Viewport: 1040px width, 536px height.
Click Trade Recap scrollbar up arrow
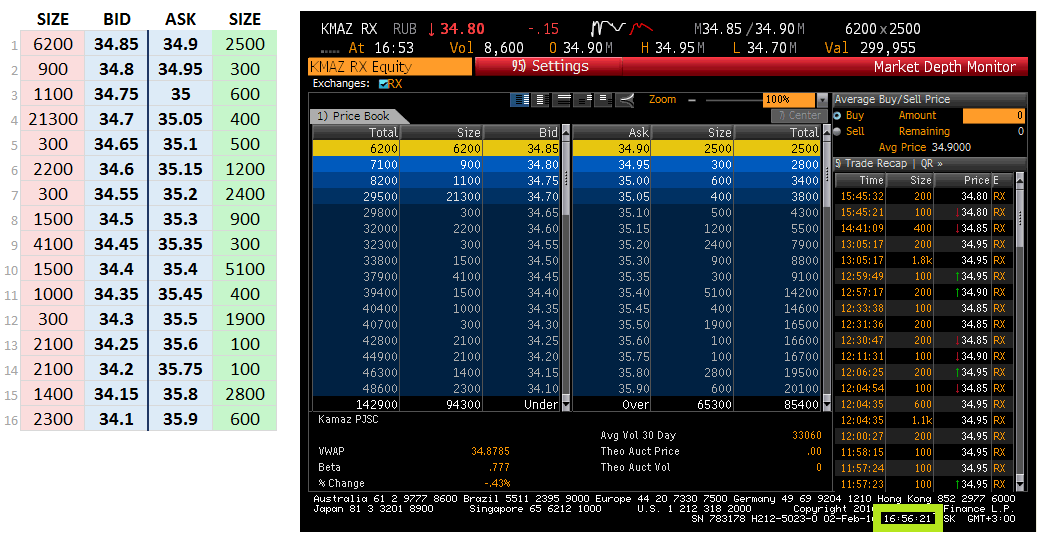(1019, 180)
